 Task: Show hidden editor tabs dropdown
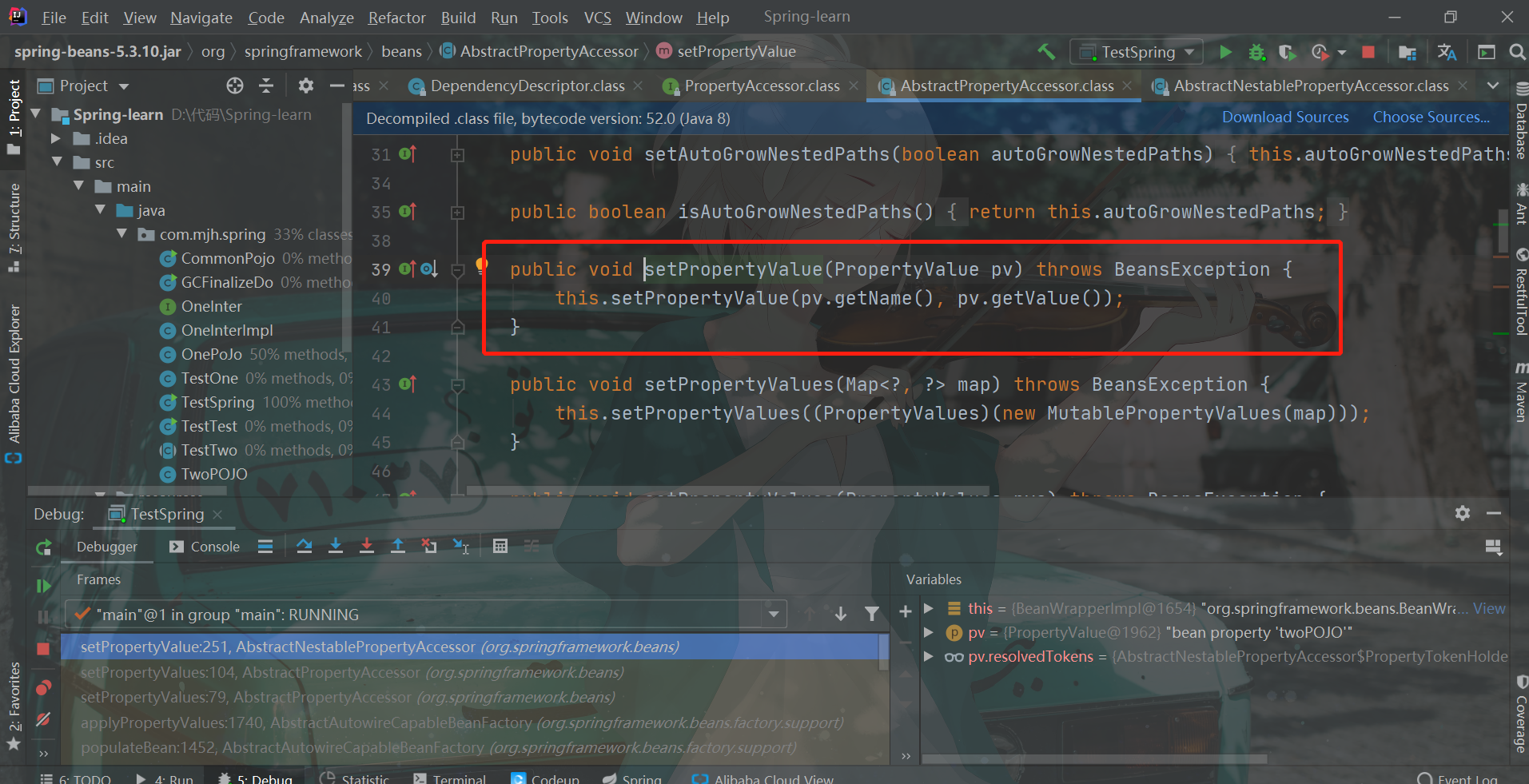(x=1493, y=86)
